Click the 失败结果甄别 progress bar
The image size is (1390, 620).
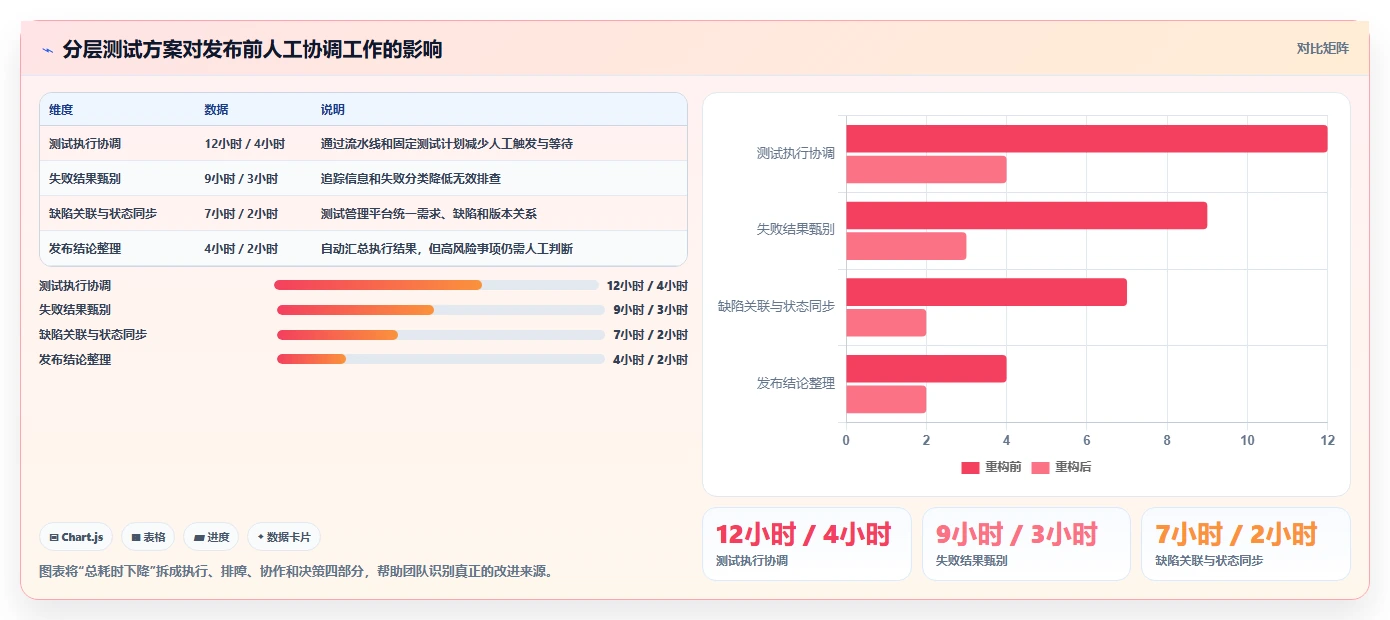point(441,310)
